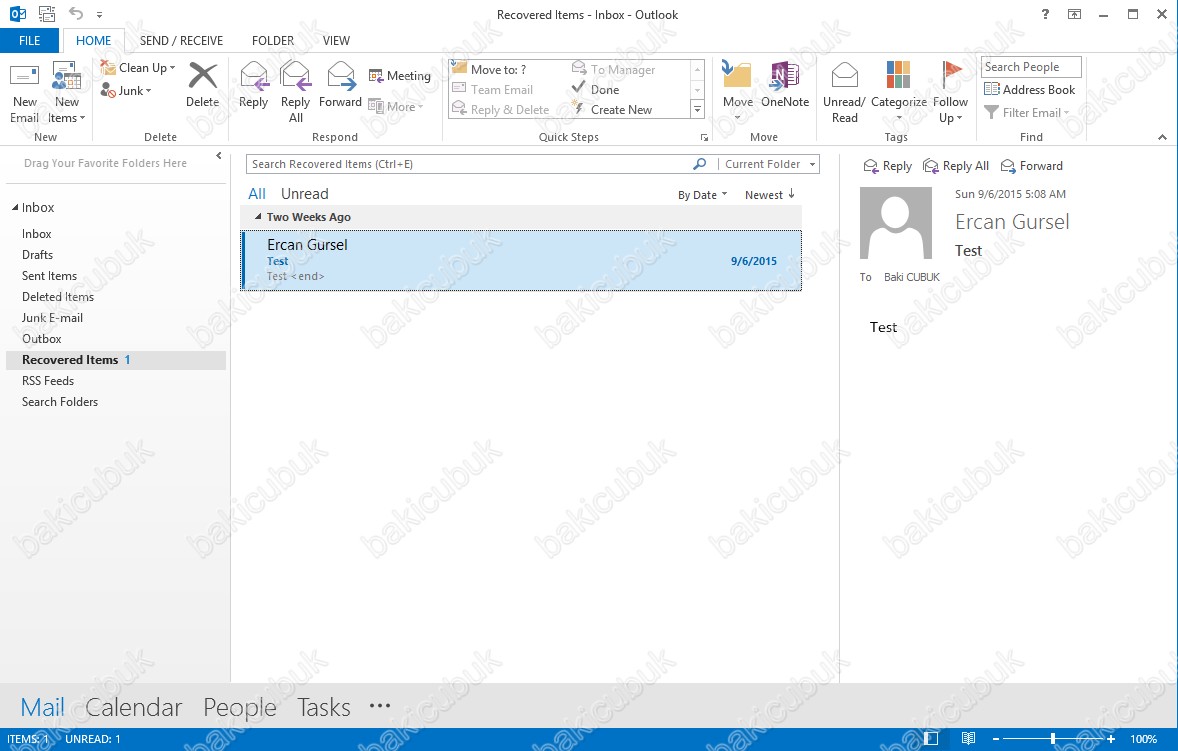Open the Move folder dropdown

pyautogui.click(x=737, y=93)
